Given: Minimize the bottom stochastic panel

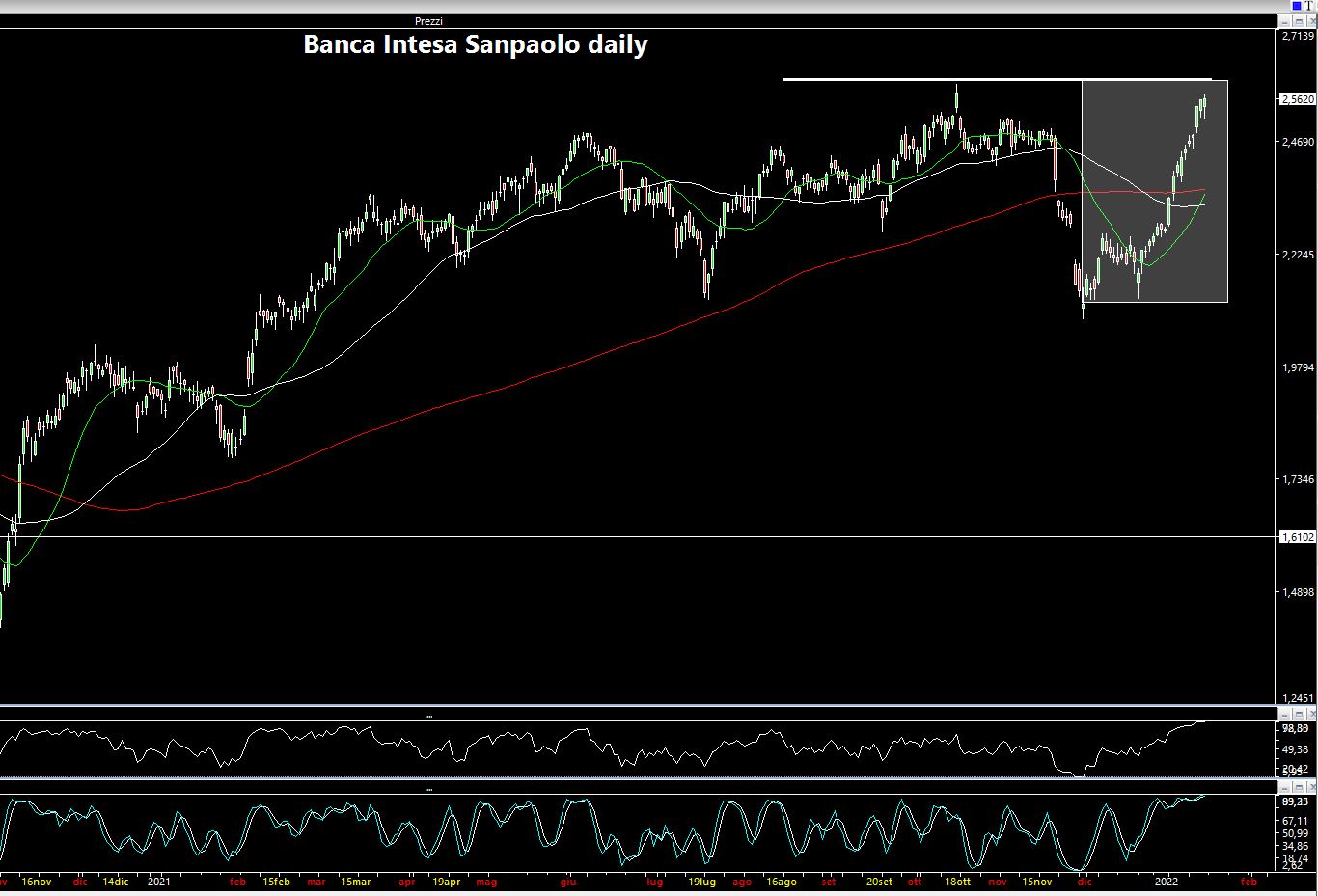Looking at the screenshot, I should [1285, 787].
